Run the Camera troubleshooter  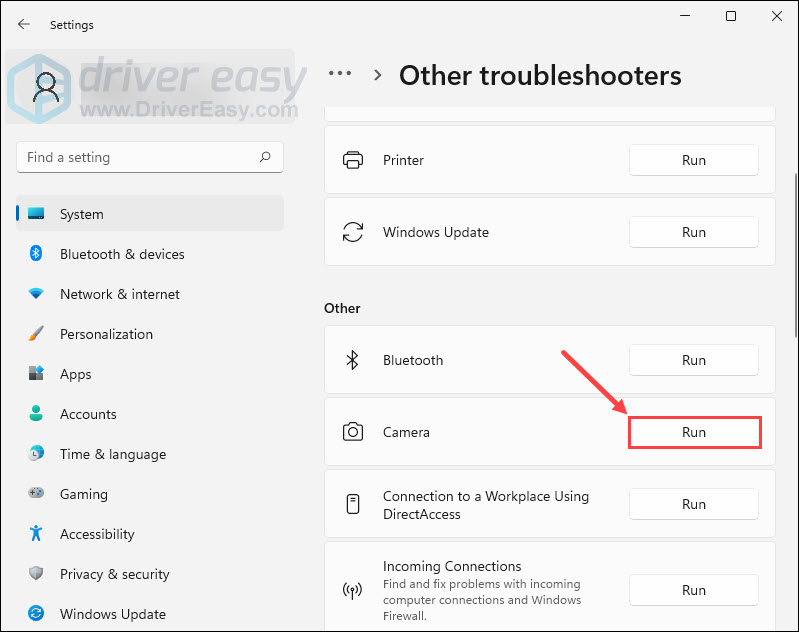(x=694, y=432)
